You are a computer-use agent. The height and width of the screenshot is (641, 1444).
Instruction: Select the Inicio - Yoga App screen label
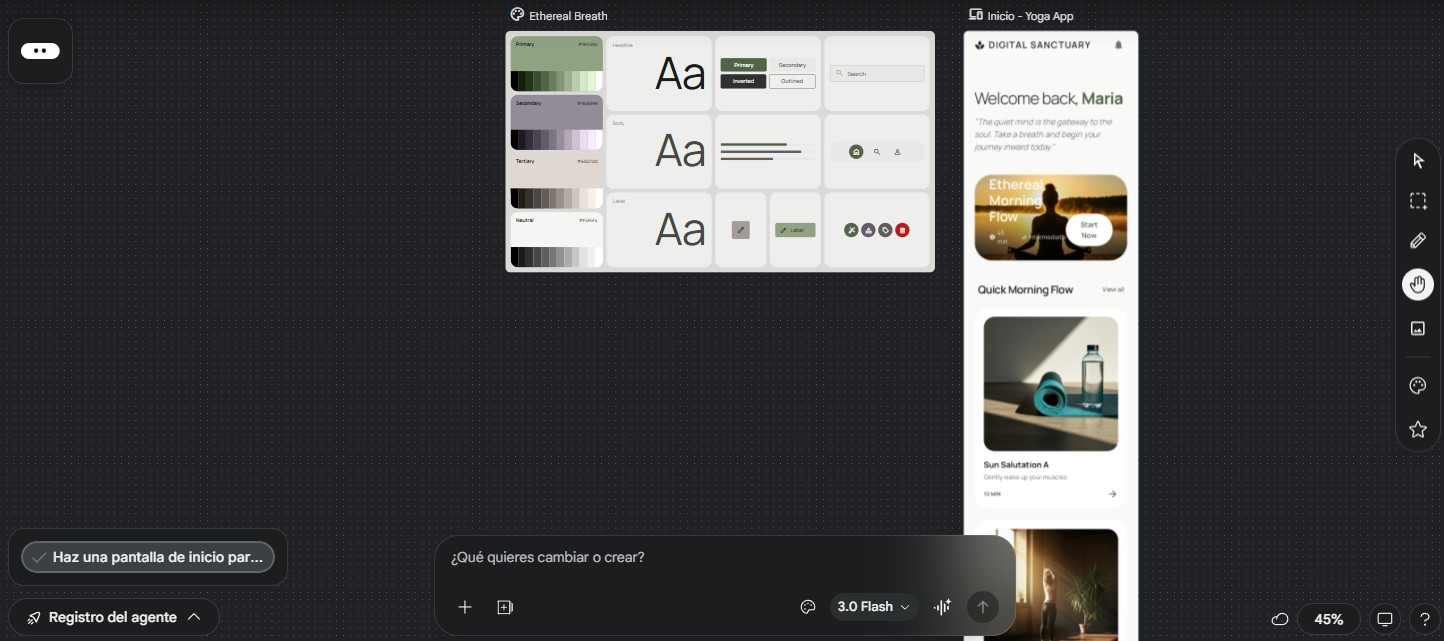pos(1030,16)
